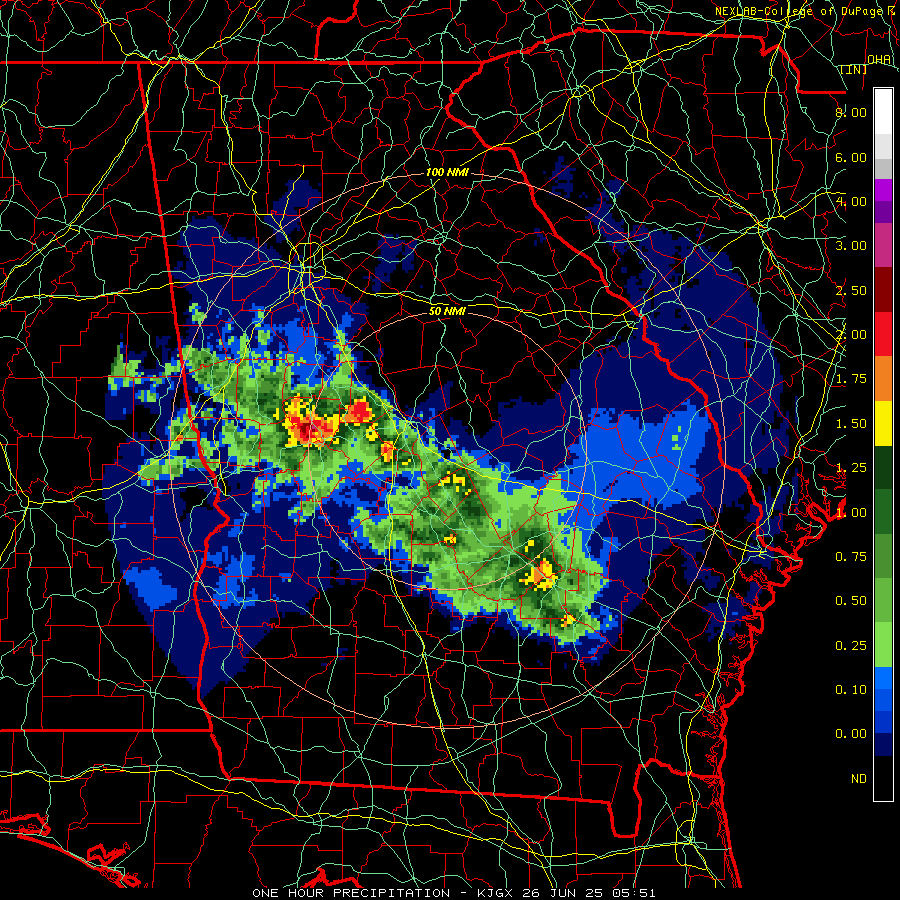Pick the white swatch atop the legend
This screenshot has width=900, height=900.
883,112
